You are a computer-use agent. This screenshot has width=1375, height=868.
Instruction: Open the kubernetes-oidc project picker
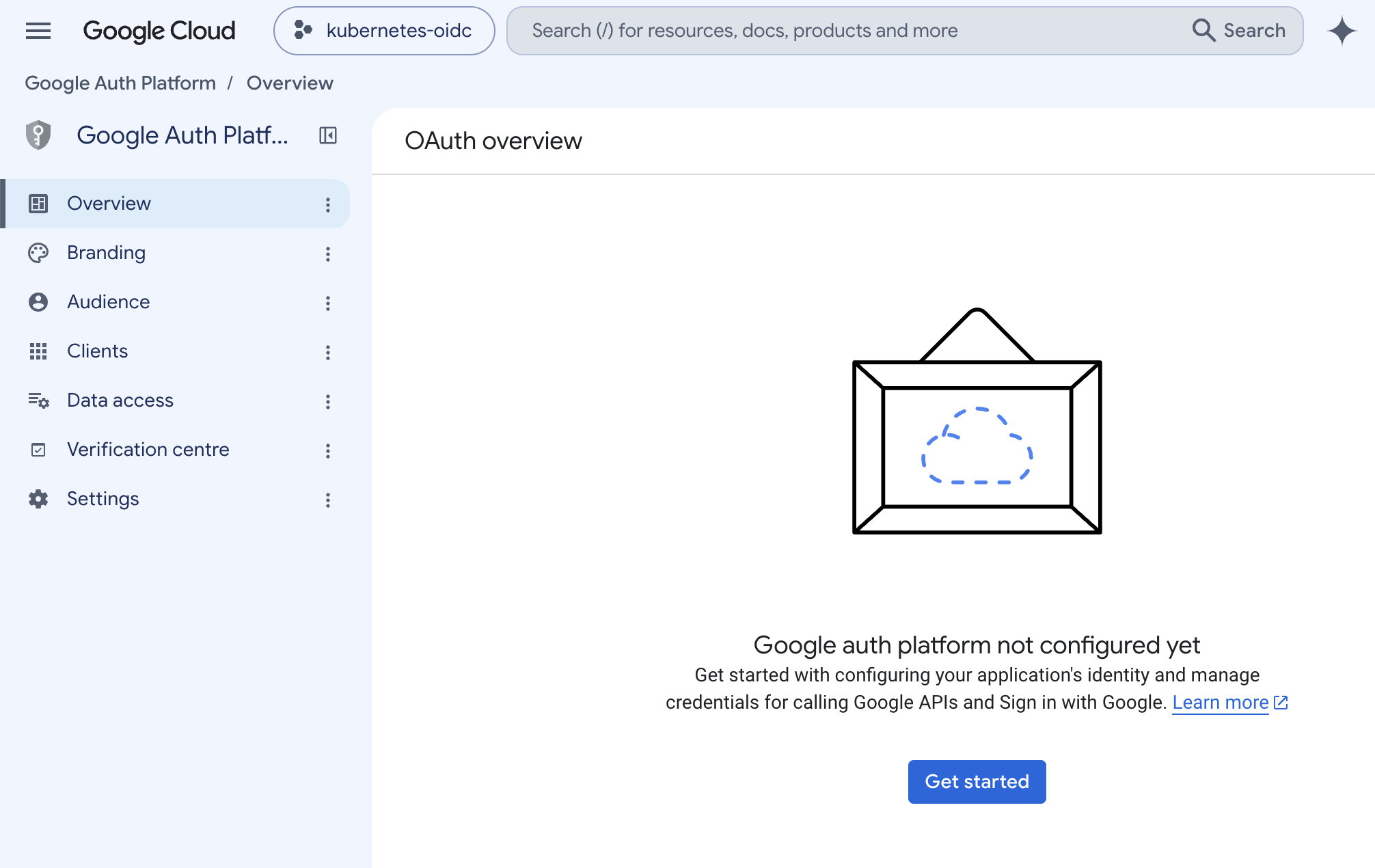click(384, 31)
